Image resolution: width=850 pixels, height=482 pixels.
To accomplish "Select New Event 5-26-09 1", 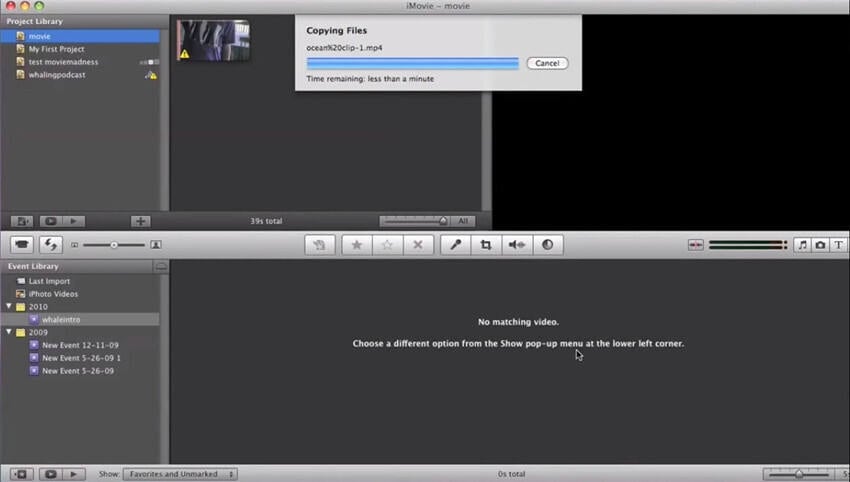I will 80,358.
